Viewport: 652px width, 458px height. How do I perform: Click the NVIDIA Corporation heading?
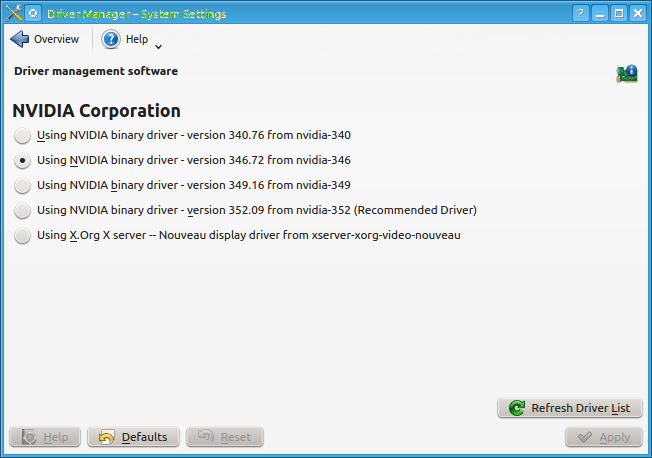[96, 111]
